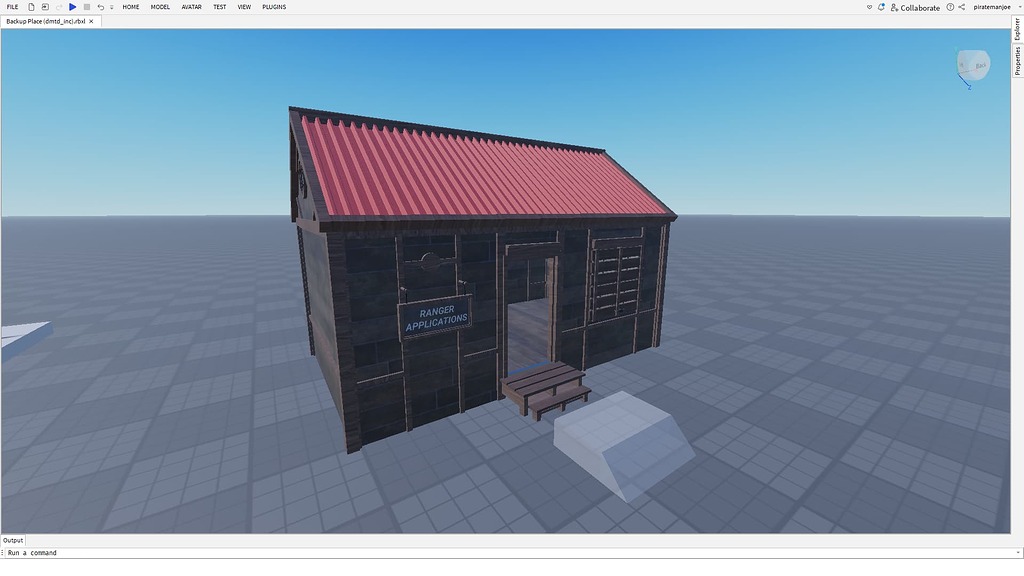Switch to the PLUGINS ribbon tab

point(275,6)
